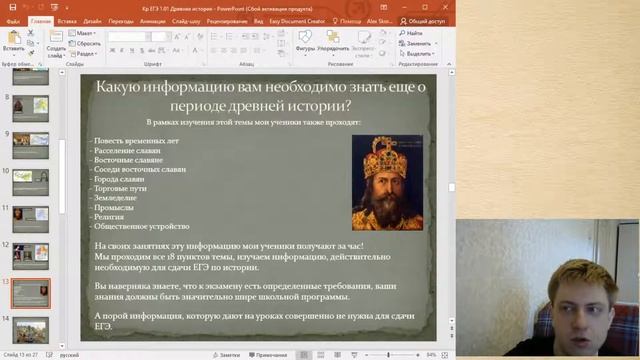The image size is (640, 360).
Task: Expand the Макет layout dropdown
Action: pyautogui.click(x=83, y=33)
